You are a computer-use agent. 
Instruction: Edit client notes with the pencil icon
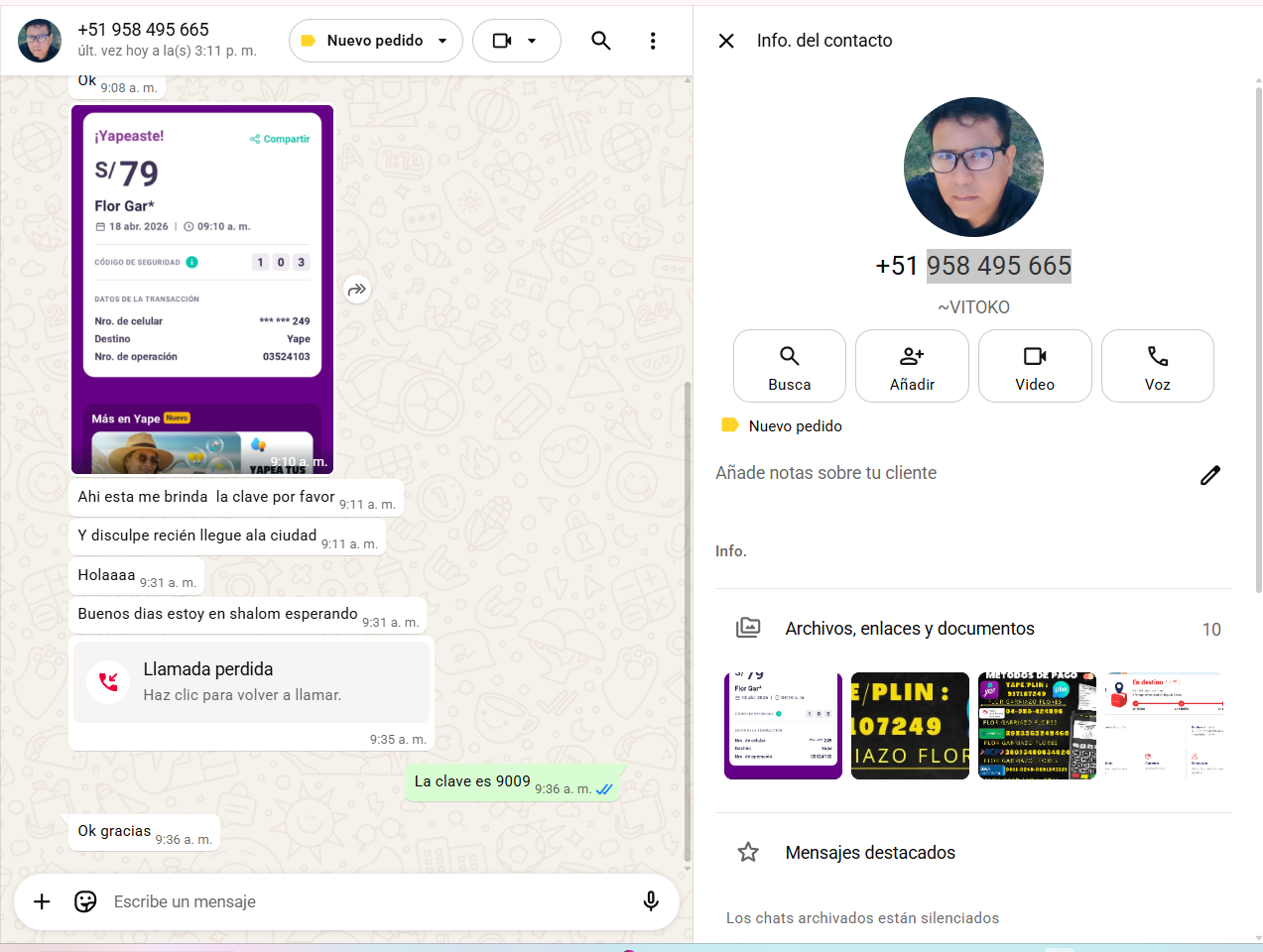[1209, 475]
